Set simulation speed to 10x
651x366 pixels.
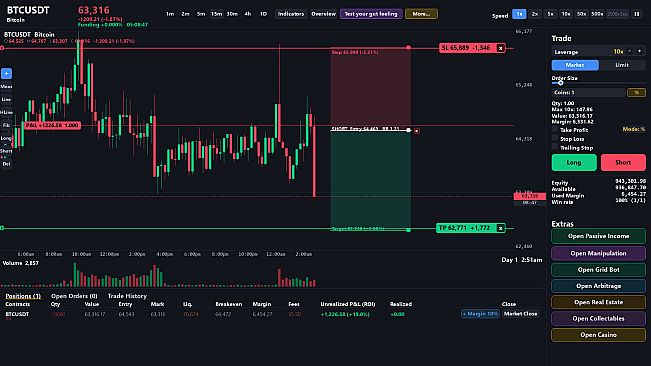(x=566, y=14)
